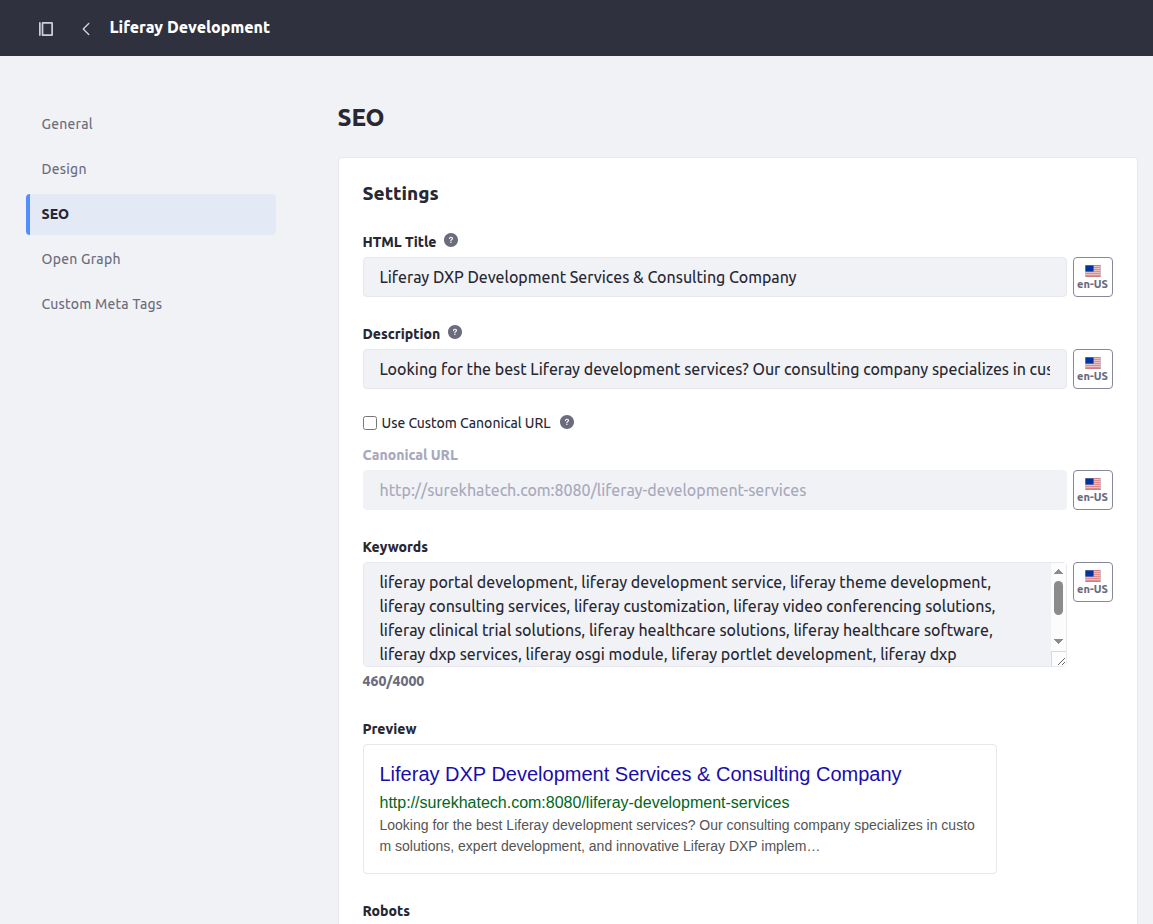Click the Description input field
1153x924 pixels.
click(x=715, y=369)
